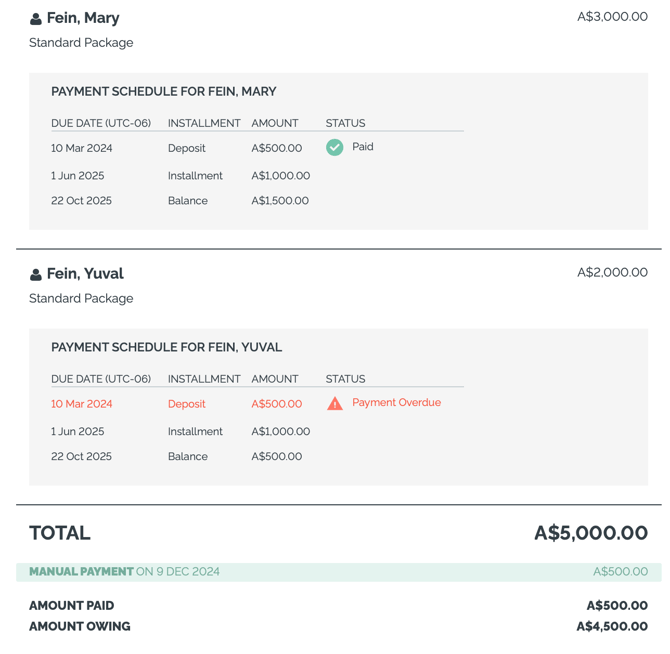Click the Due Date column header in Yuval's schedule
The height and width of the screenshot is (654, 670).
[101, 379]
